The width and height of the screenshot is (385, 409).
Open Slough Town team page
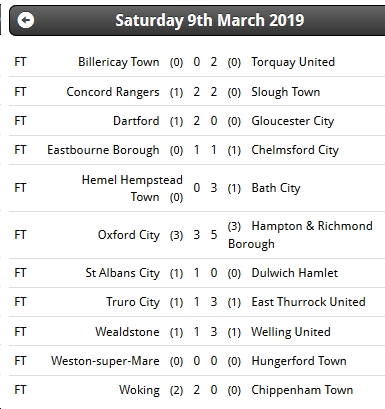pos(286,92)
